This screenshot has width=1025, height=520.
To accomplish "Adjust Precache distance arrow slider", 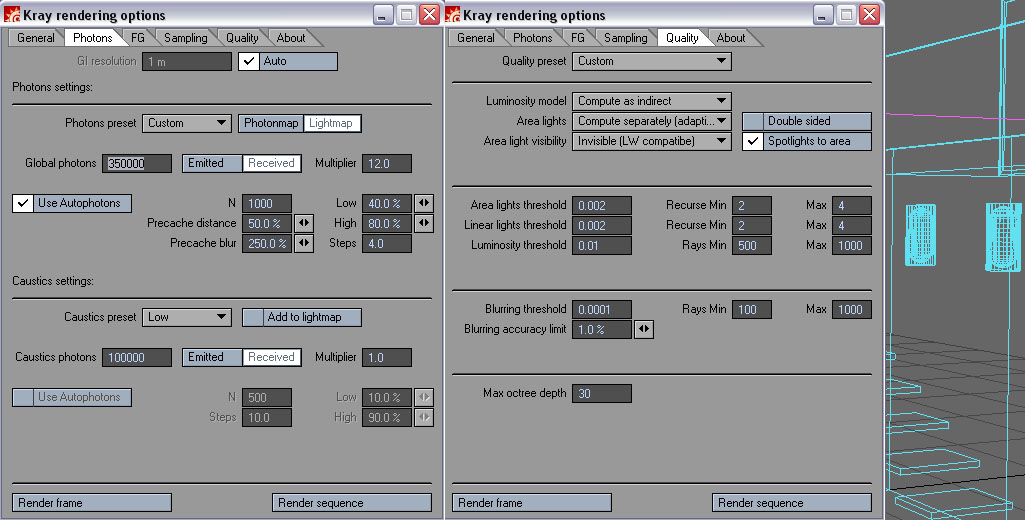I will pos(304,223).
